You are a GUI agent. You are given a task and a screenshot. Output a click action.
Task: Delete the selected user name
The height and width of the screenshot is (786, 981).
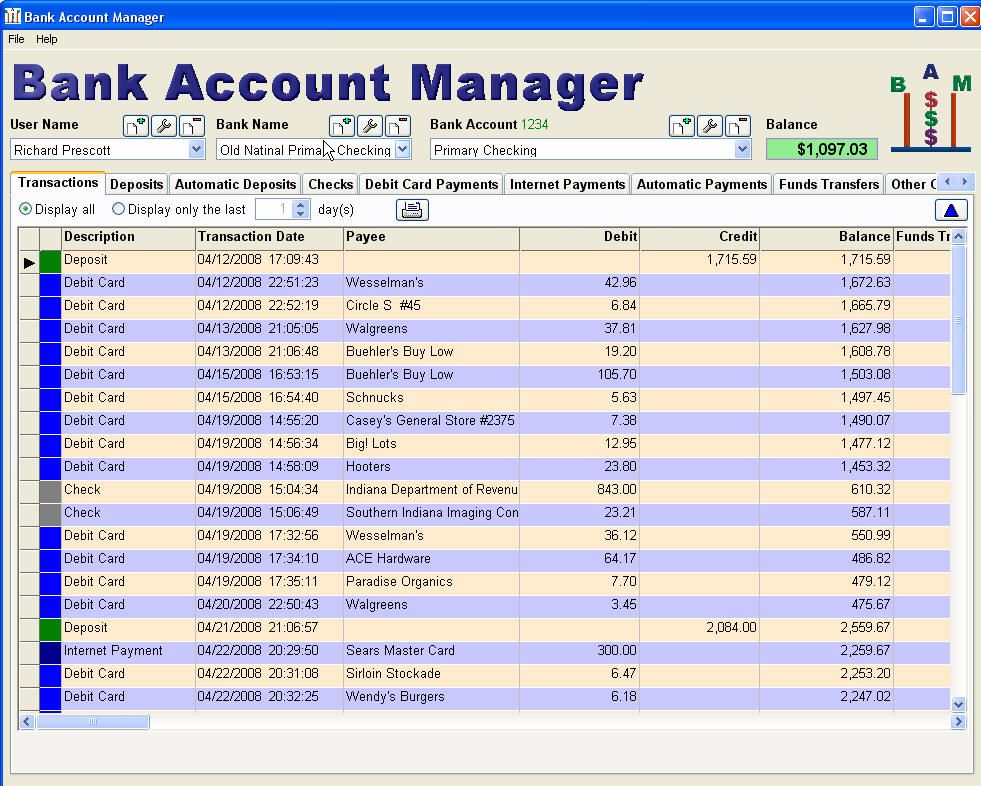(x=192, y=126)
